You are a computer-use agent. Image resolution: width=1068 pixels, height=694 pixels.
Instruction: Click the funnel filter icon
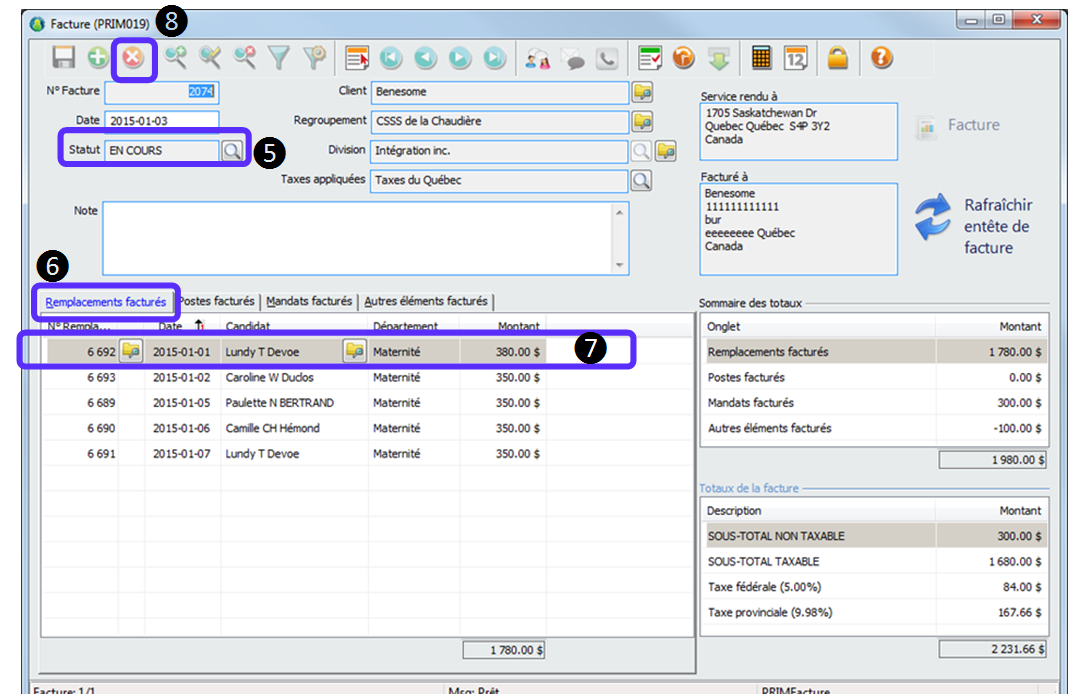coord(279,58)
